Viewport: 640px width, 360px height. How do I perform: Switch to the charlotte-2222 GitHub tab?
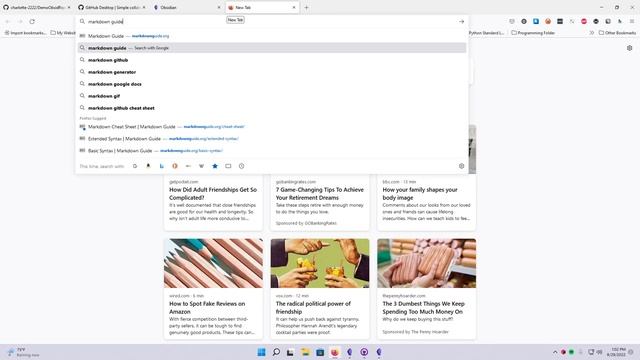(37, 7)
